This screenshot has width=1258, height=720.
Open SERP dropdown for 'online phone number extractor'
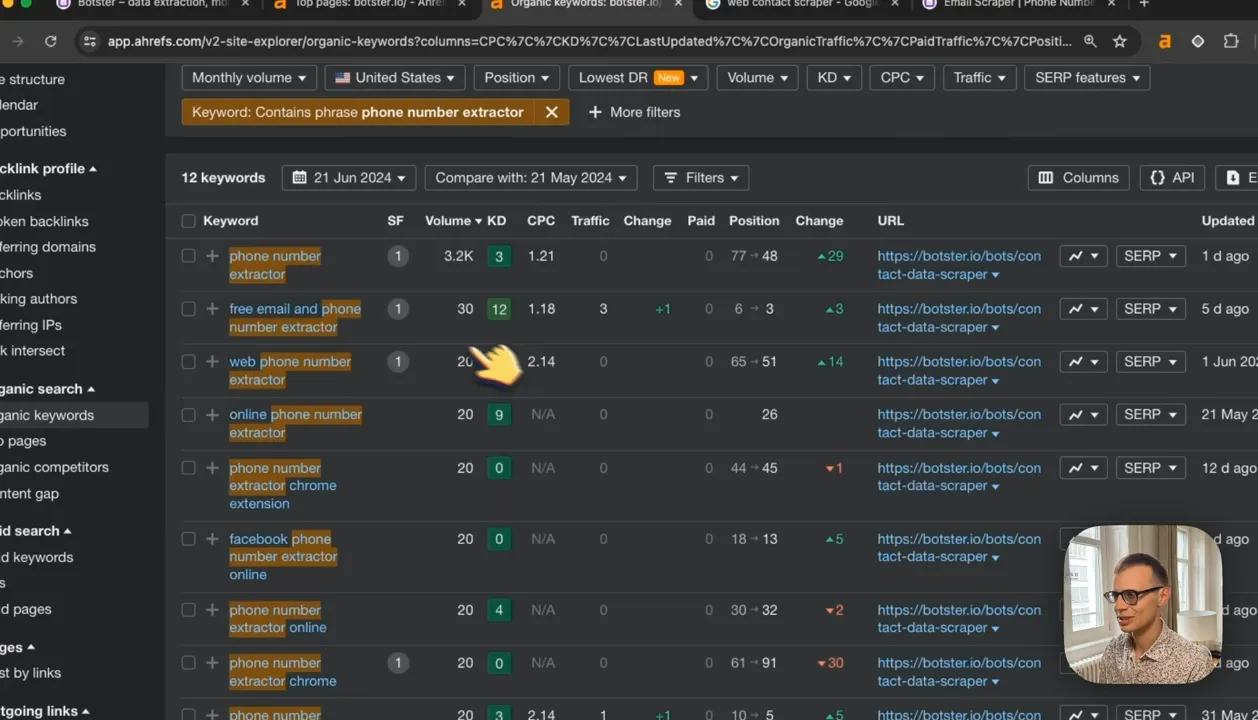1150,415
